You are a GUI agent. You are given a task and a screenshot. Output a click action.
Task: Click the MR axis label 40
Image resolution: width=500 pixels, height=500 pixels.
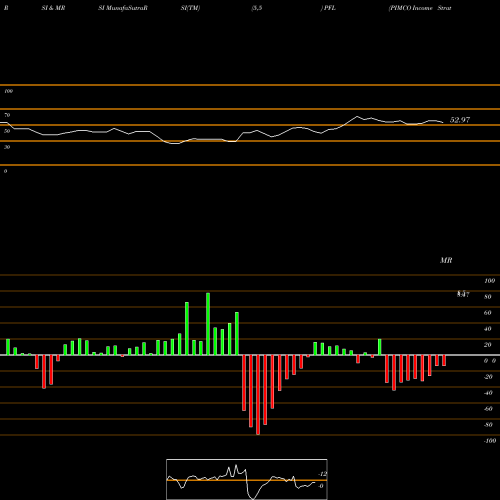(x=488, y=329)
